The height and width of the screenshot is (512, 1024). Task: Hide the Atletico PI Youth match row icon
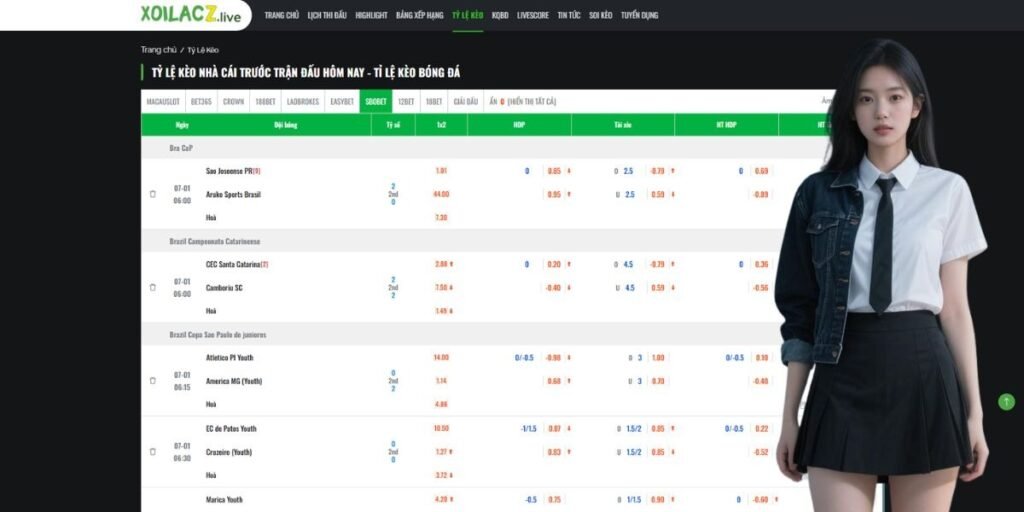coord(153,380)
